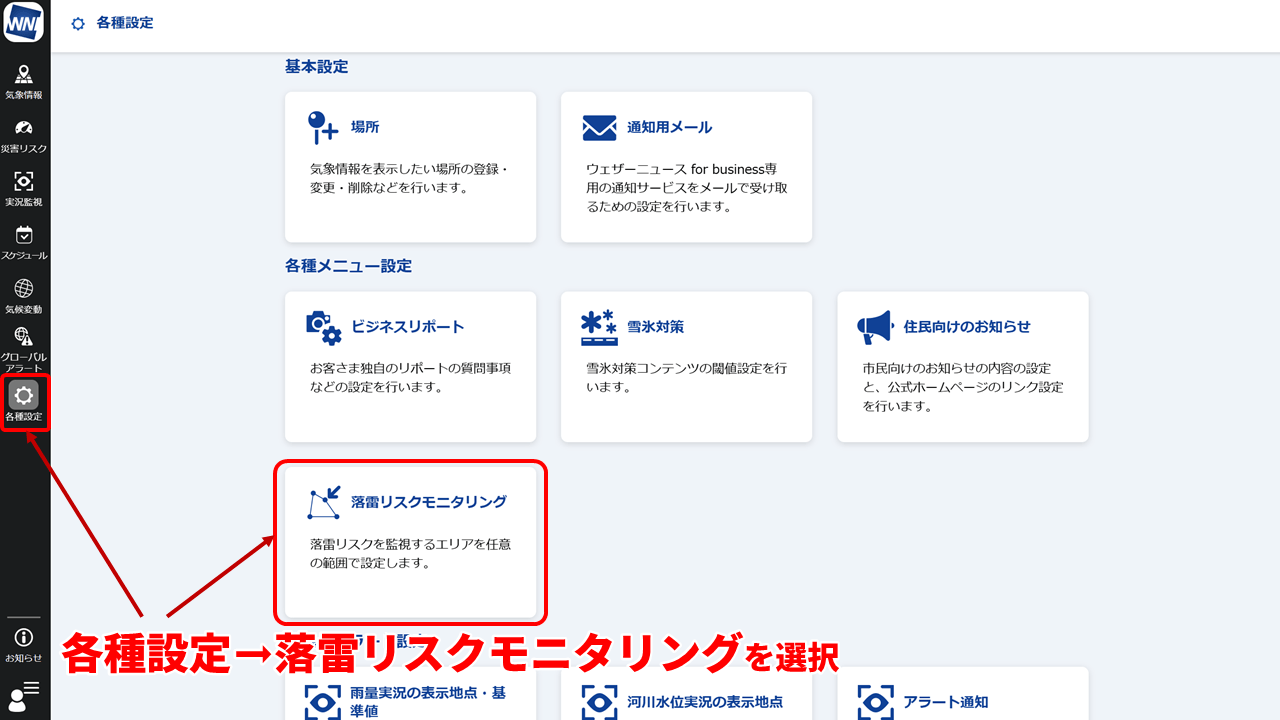Open 河川水位実況の表示地点 card
The image size is (1280, 720).
coord(686,700)
